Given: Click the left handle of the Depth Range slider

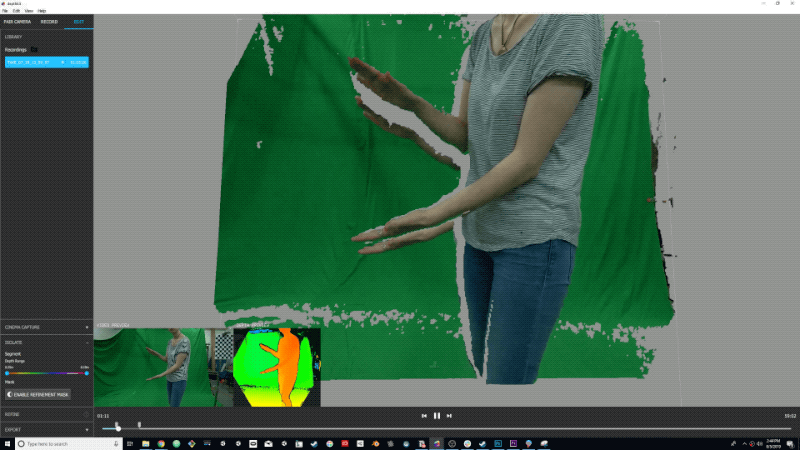Looking at the screenshot, I should coord(7,373).
